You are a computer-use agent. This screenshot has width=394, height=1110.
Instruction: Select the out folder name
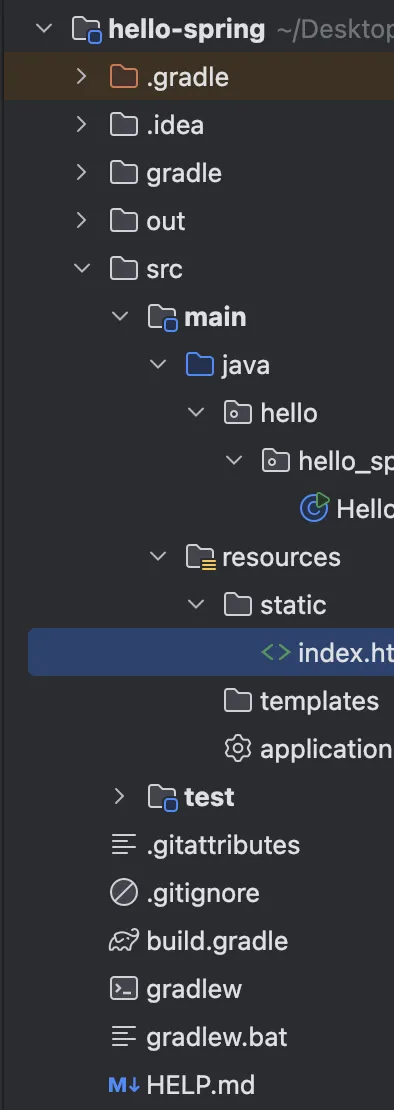[x=166, y=222]
